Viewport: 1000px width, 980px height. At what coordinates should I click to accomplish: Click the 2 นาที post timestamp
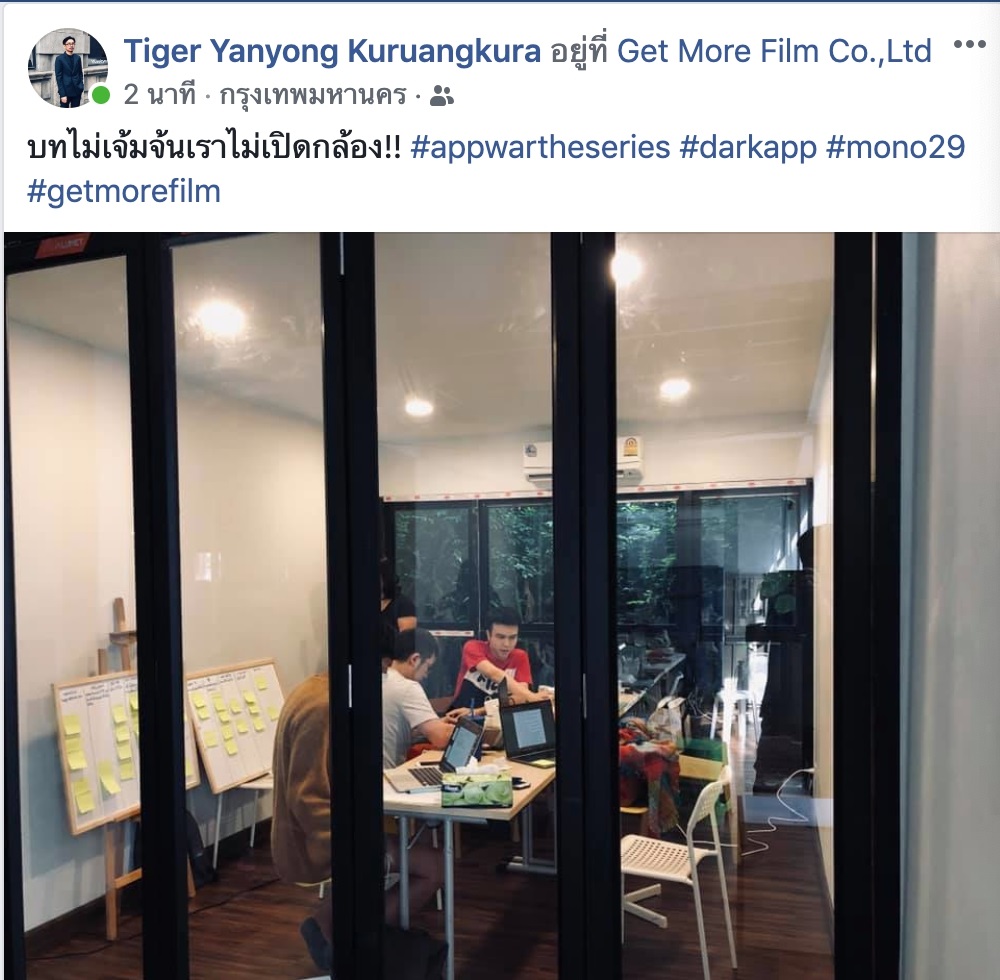point(159,96)
